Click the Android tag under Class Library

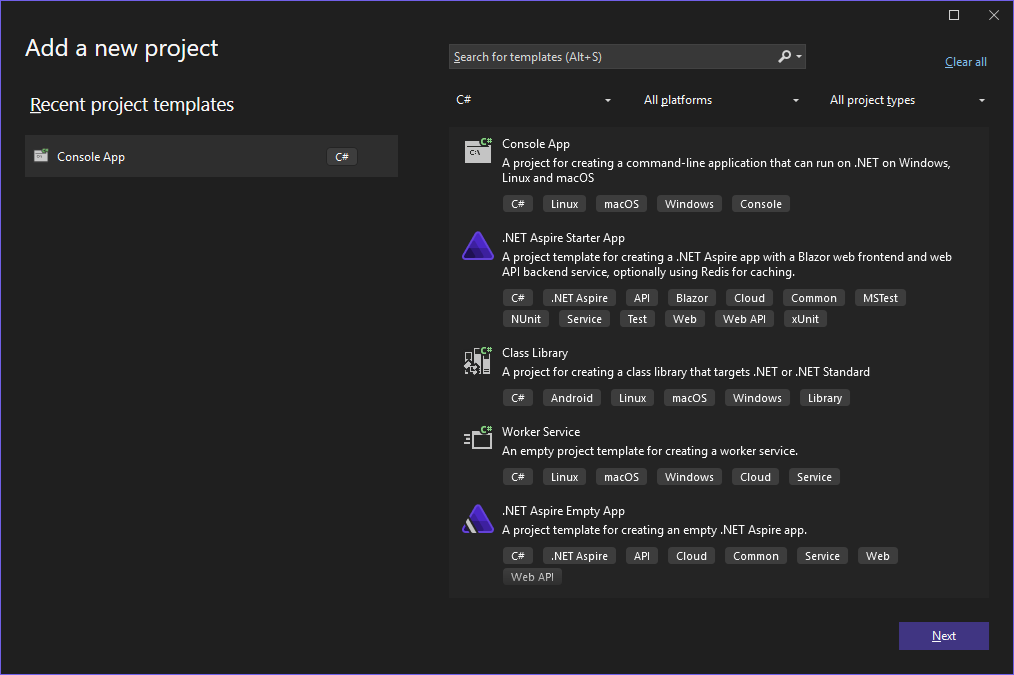pyautogui.click(x=572, y=398)
